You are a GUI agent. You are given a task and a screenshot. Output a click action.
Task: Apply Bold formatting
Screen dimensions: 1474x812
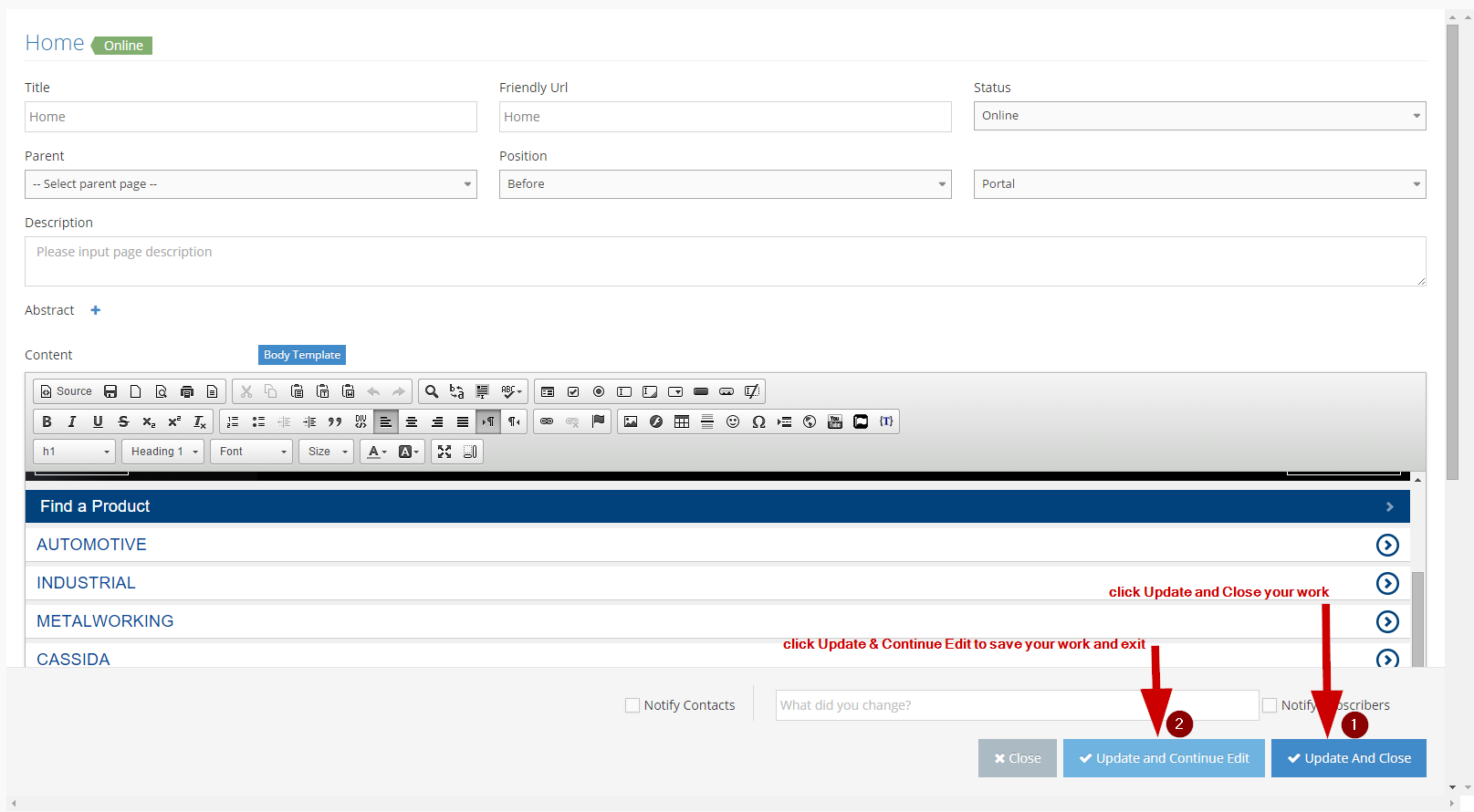(x=47, y=422)
